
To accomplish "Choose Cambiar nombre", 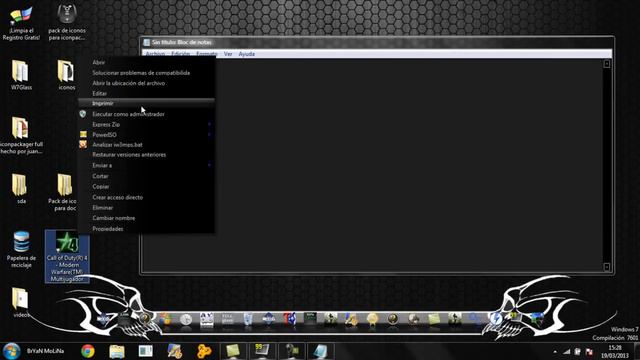I will 146,218.
